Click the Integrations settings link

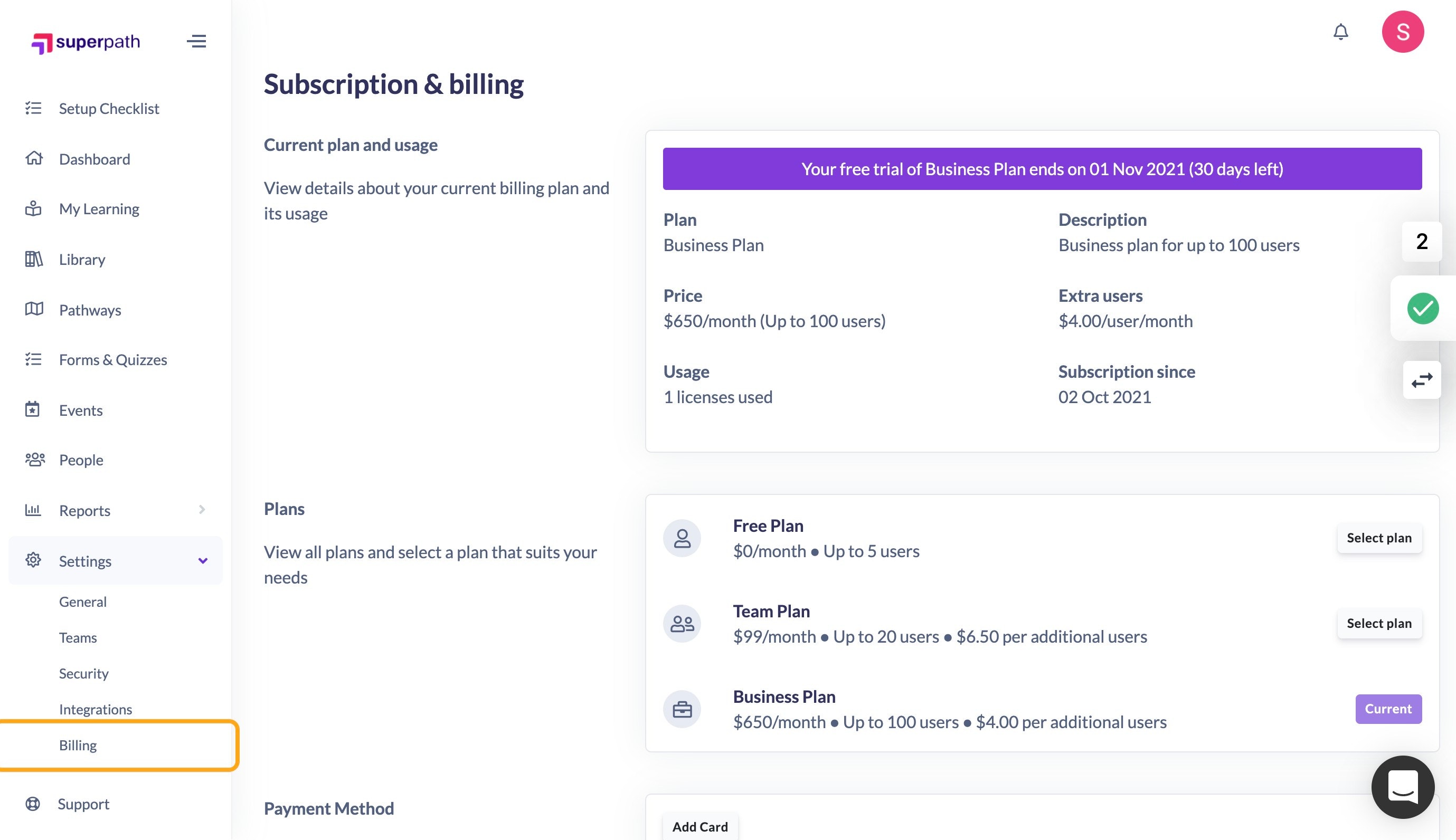[x=96, y=709]
